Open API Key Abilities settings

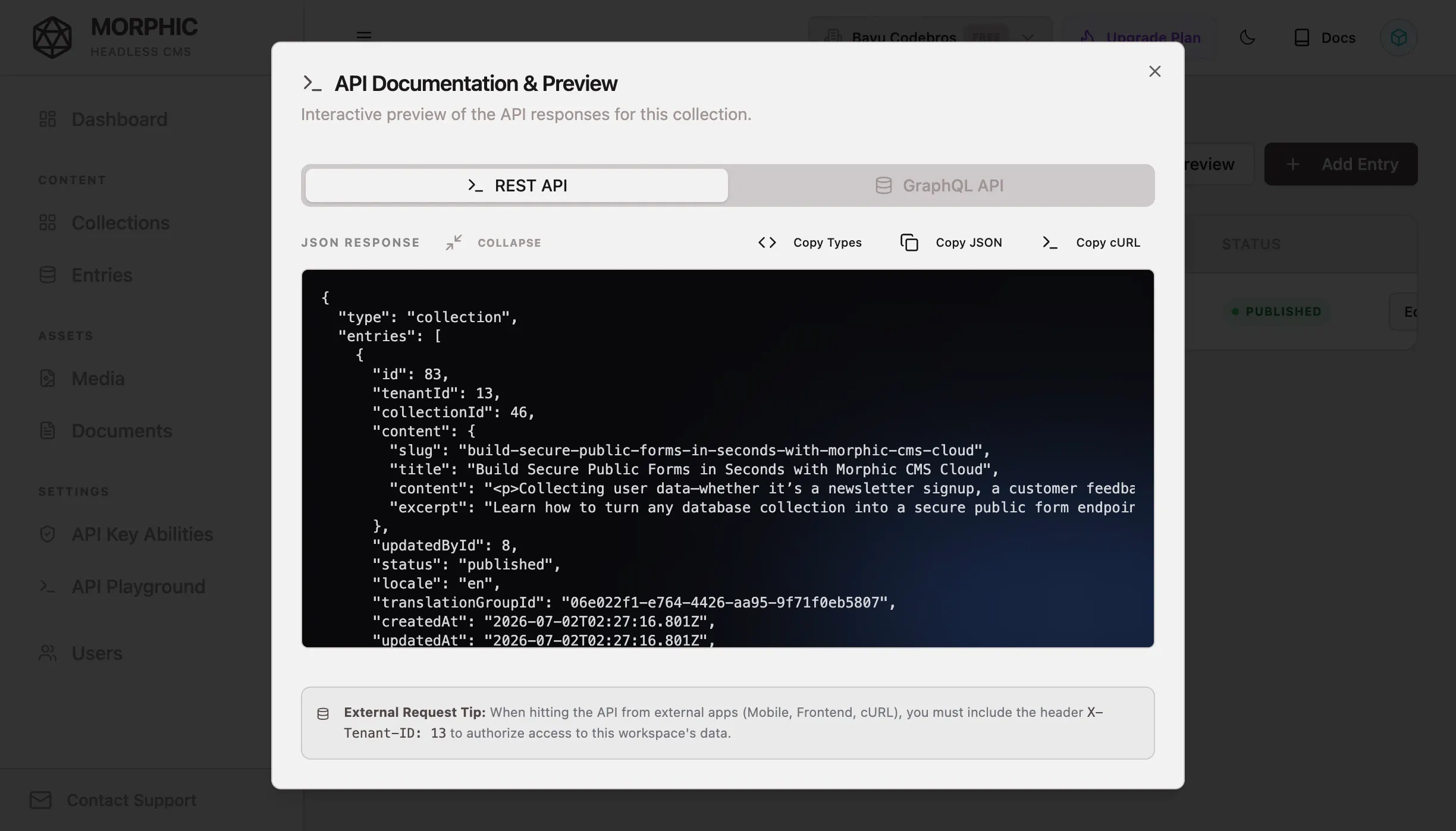click(x=142, y=534)
